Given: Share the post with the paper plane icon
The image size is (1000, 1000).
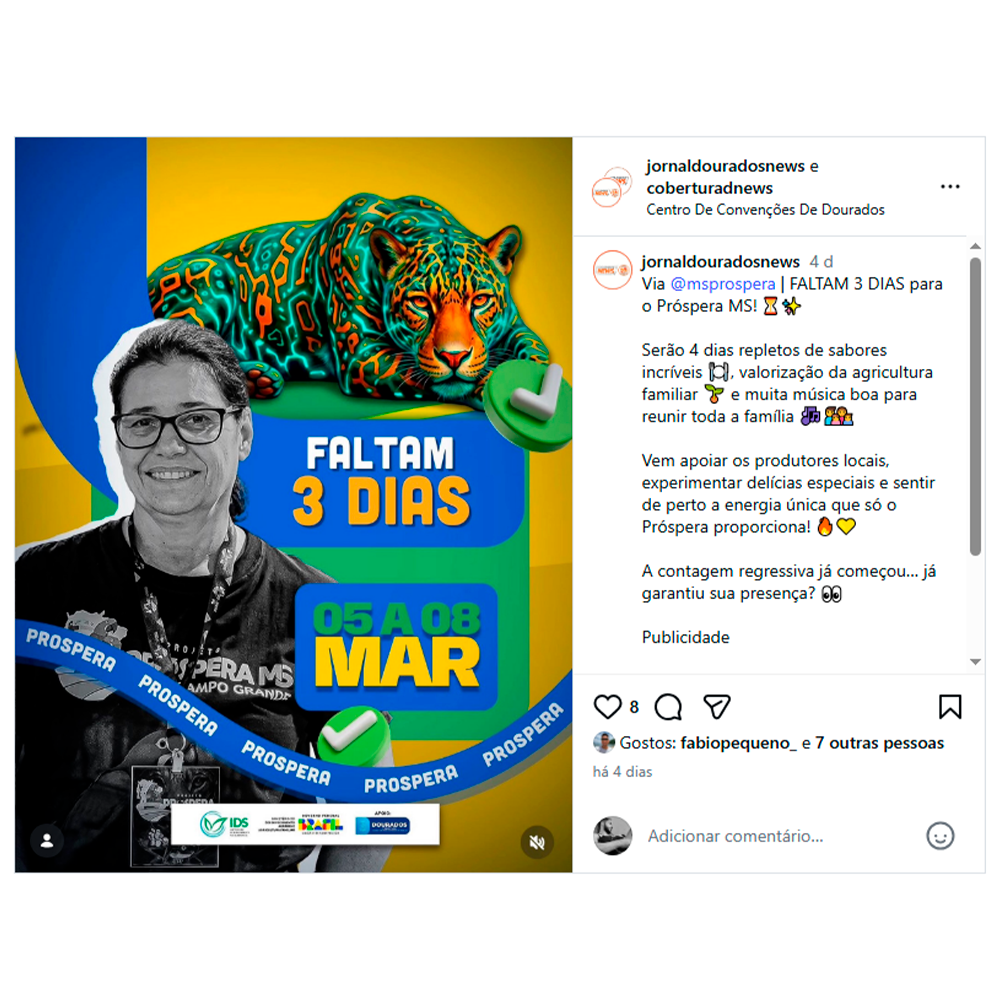Looking at the screenshot, I should pos(717,707).
